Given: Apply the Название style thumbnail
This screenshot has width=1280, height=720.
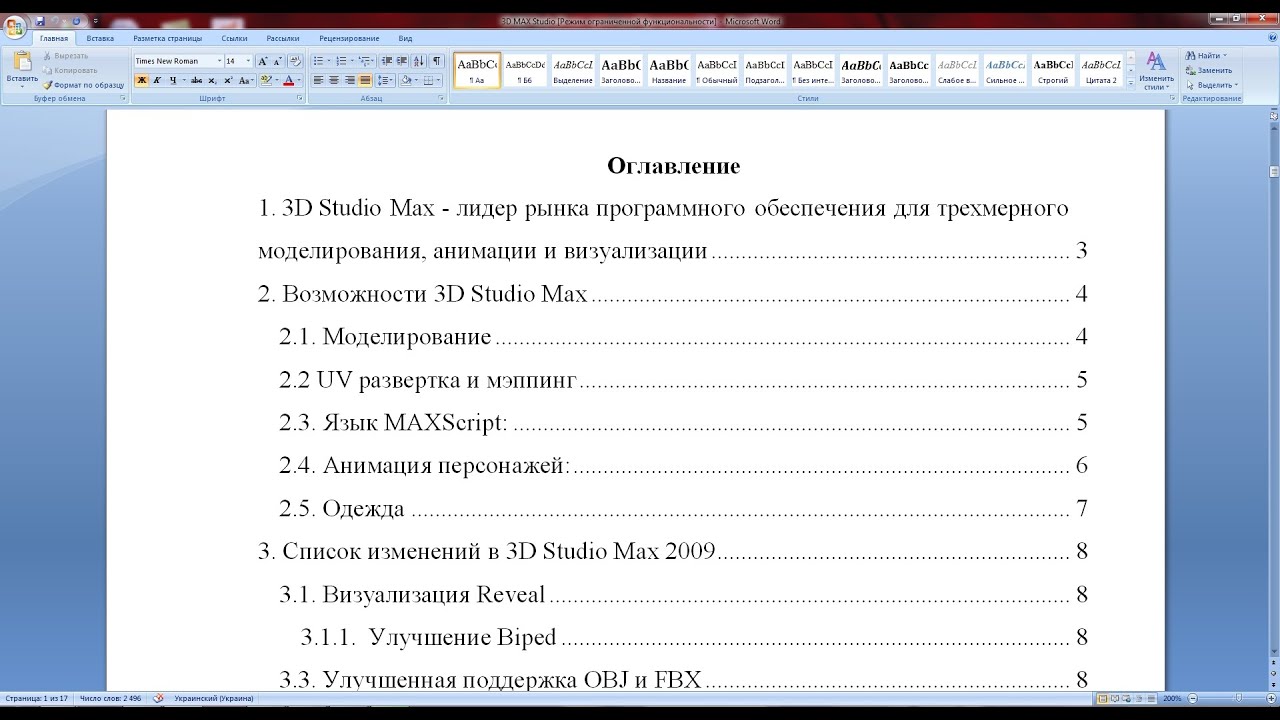Looking at the screenshot, I should coord(669,69).
